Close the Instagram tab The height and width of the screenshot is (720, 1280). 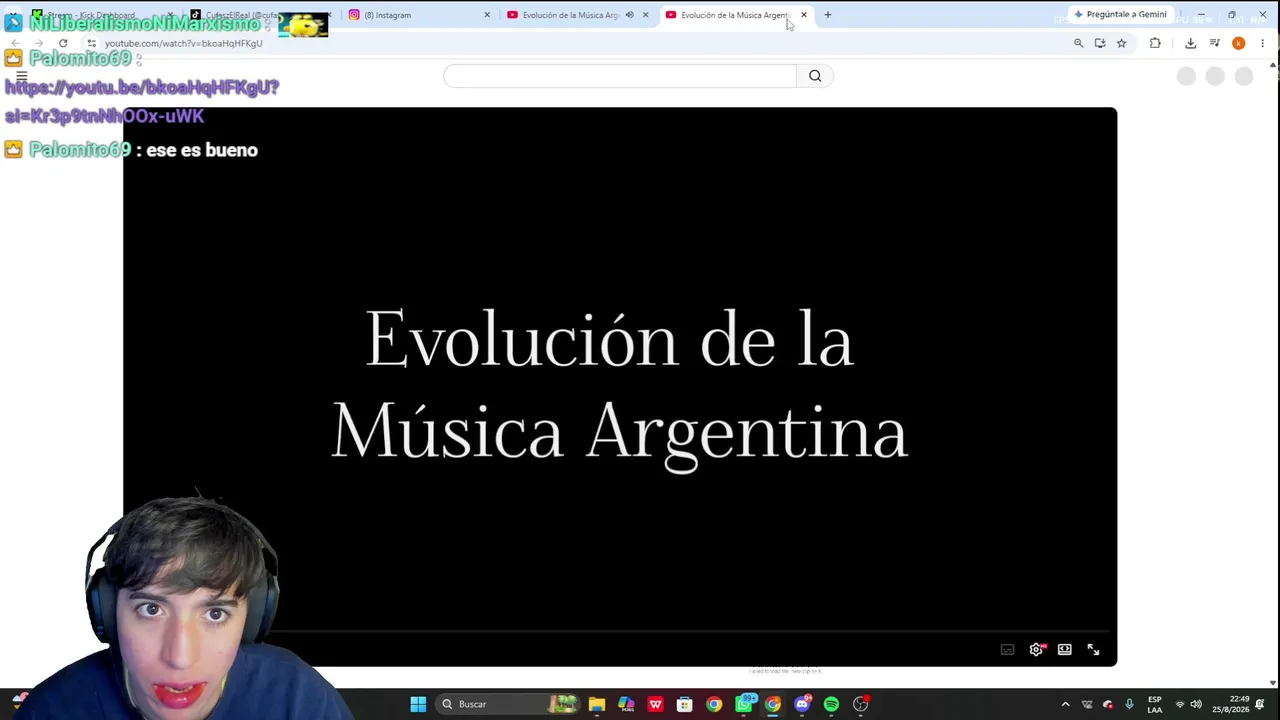487,15
